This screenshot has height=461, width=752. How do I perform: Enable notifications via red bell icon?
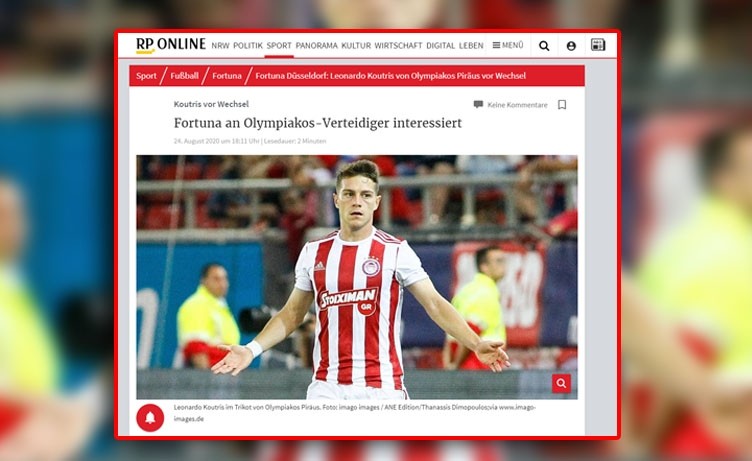pyautogui.click(x=150, y=418)
